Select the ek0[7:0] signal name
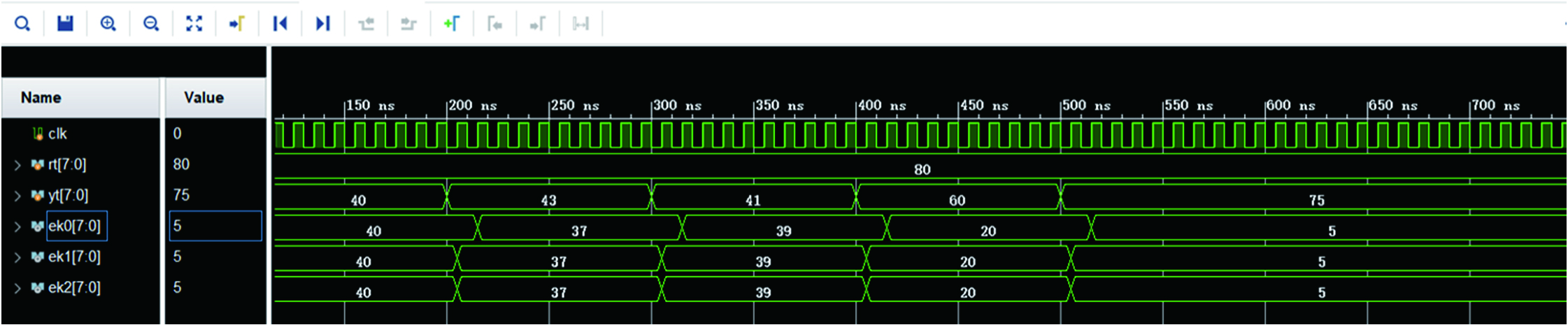Image resolution: width=1568 pixels, height=325 pixels. click(75, 226)
